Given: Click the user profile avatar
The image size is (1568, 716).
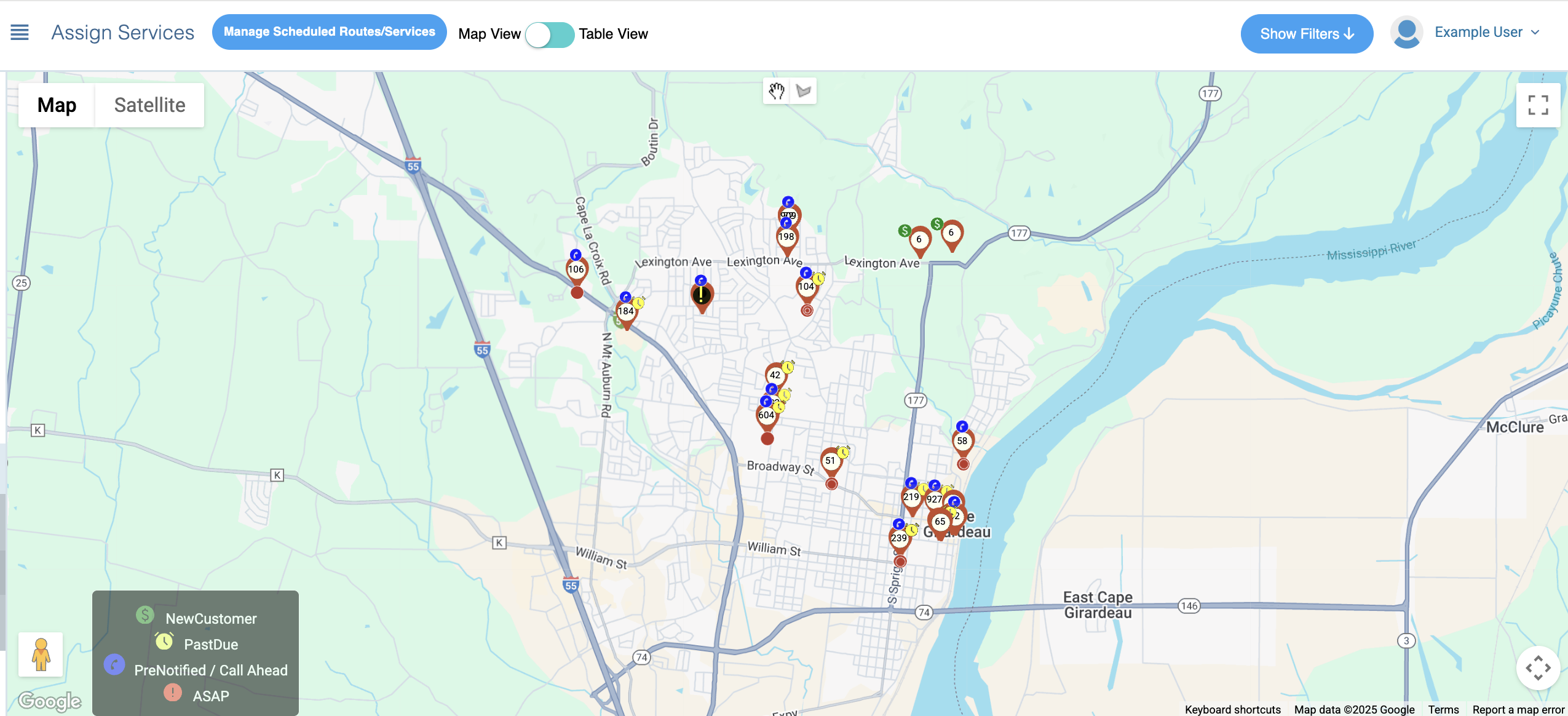Looking at the screenshot, I should coord(1406,33).
